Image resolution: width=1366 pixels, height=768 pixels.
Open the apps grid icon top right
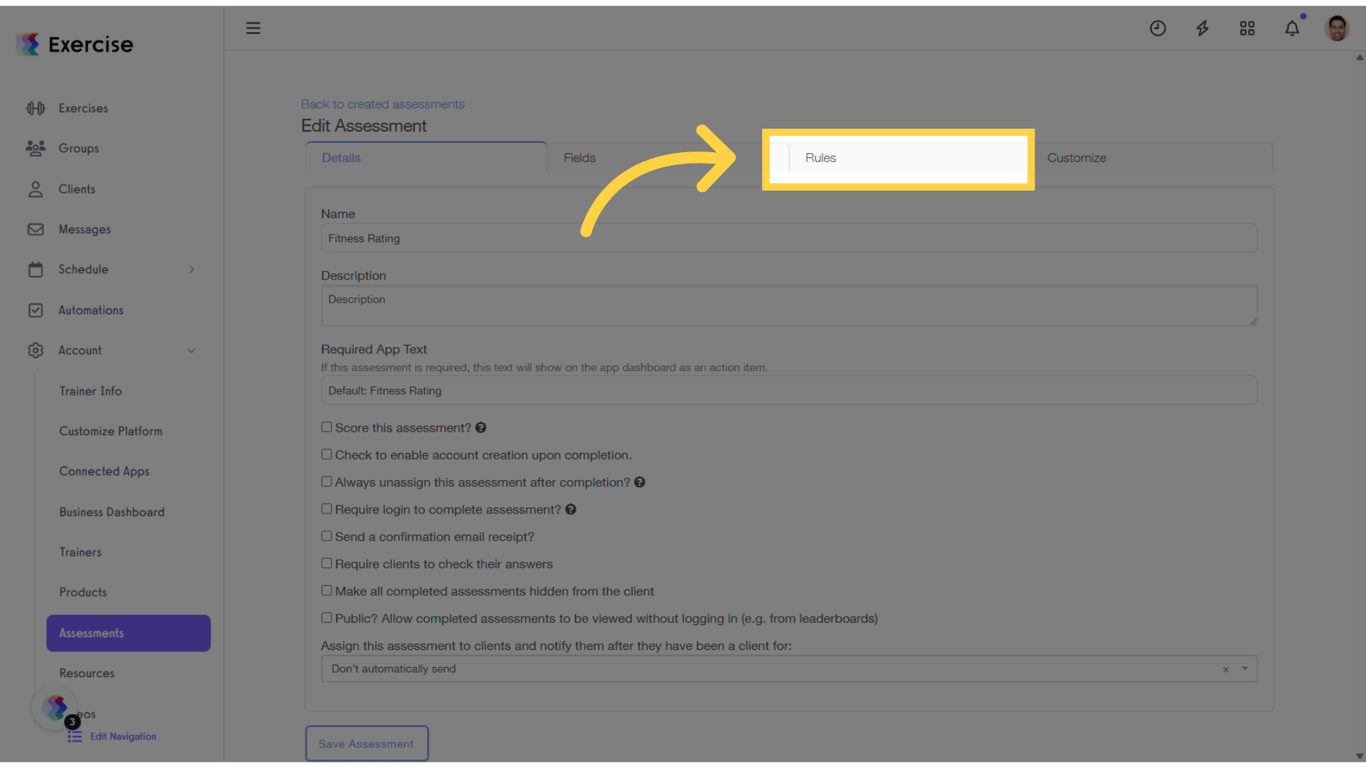coord(1247,28)
